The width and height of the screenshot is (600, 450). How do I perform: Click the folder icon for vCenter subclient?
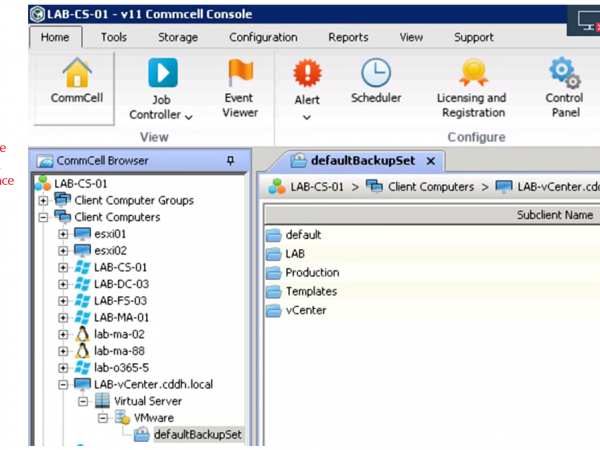click(x=274, y=310)
